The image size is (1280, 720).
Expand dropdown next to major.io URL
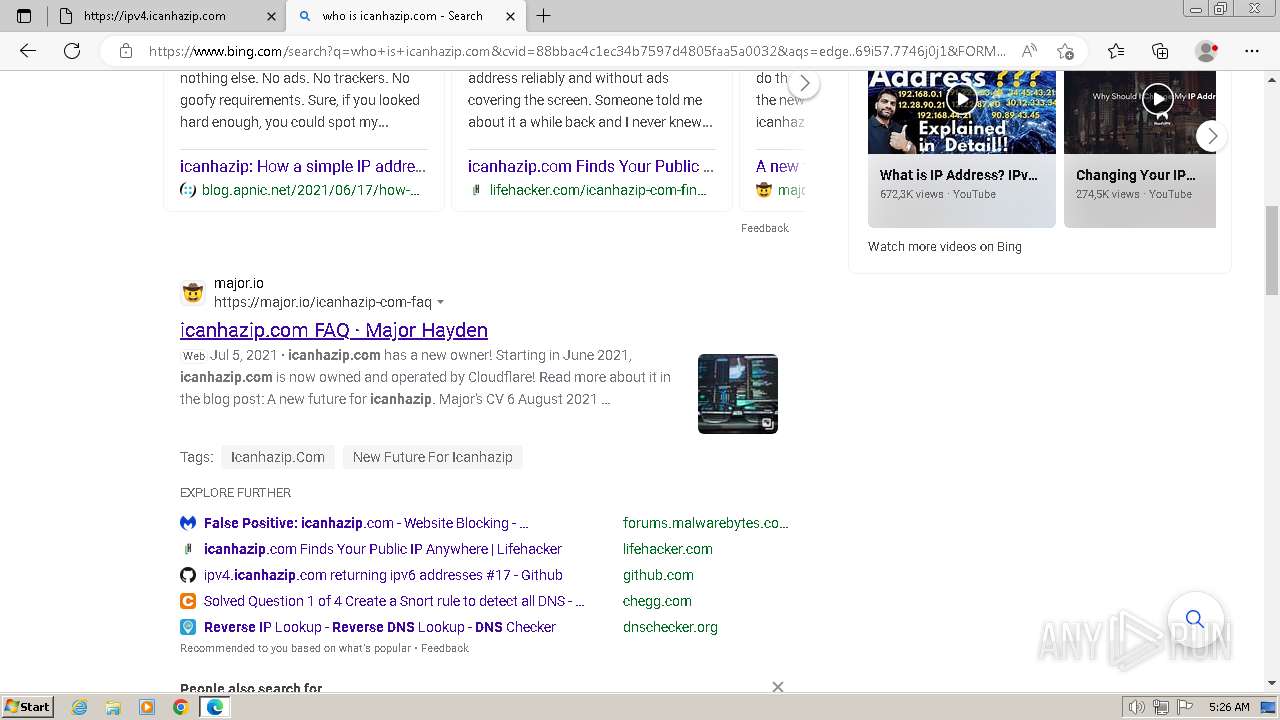[440, 302]
